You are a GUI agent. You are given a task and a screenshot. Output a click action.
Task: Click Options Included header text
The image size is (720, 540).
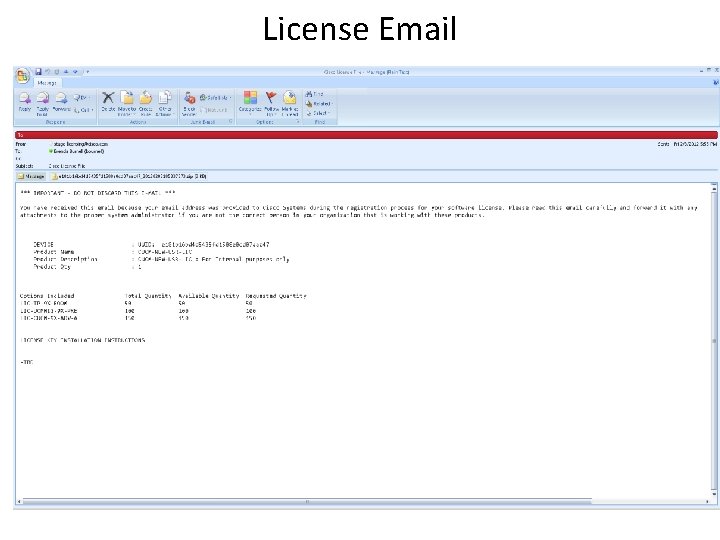(47, 296)
